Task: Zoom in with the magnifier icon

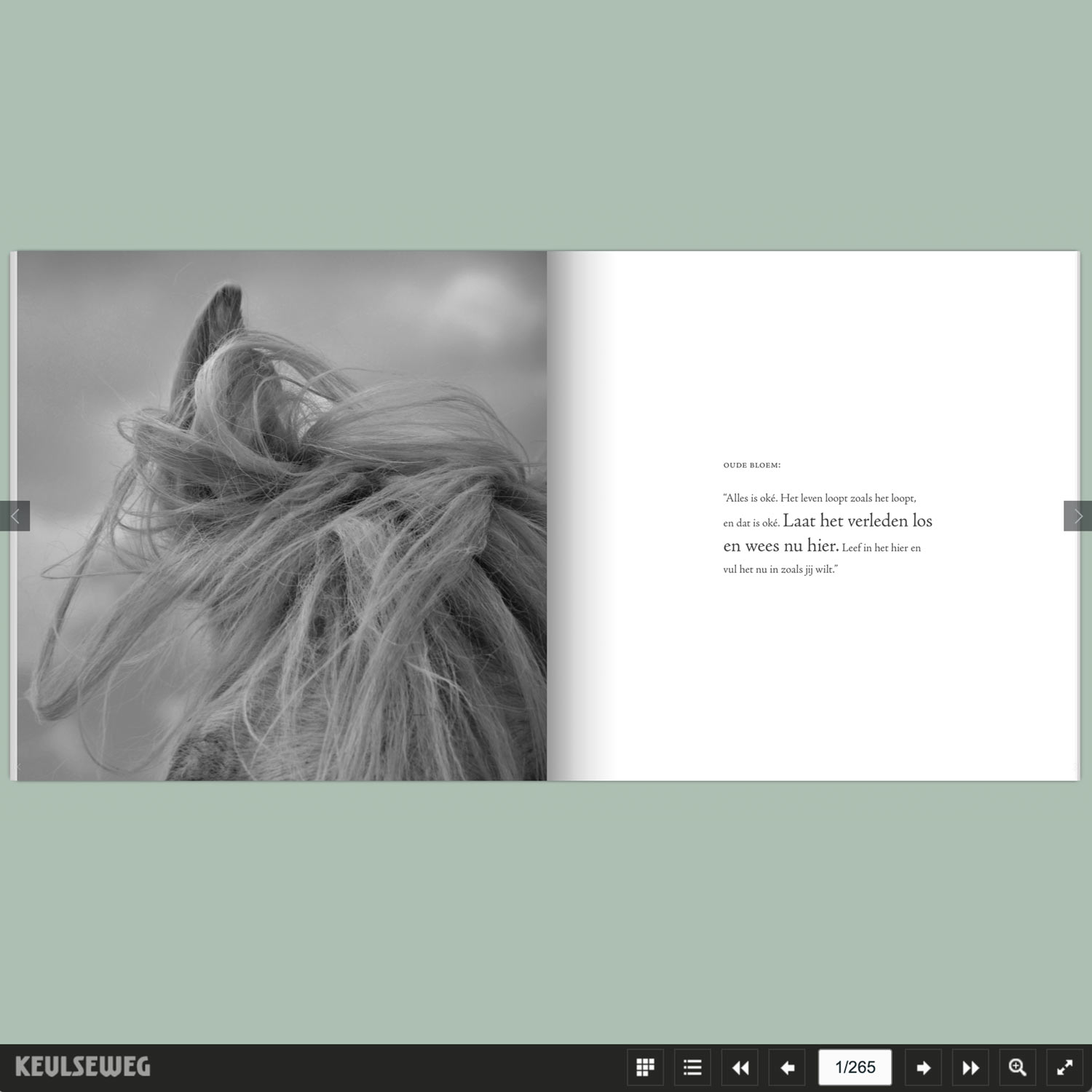Action: point(1018,1067)
